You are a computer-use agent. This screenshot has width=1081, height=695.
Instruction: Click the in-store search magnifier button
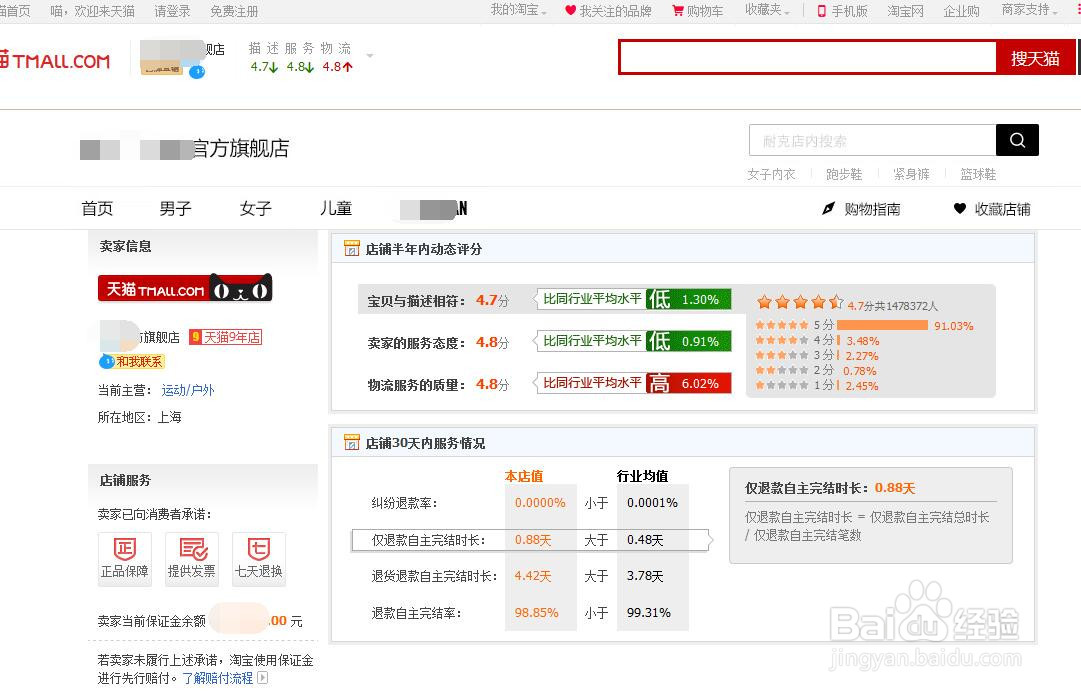point(1017,140)
